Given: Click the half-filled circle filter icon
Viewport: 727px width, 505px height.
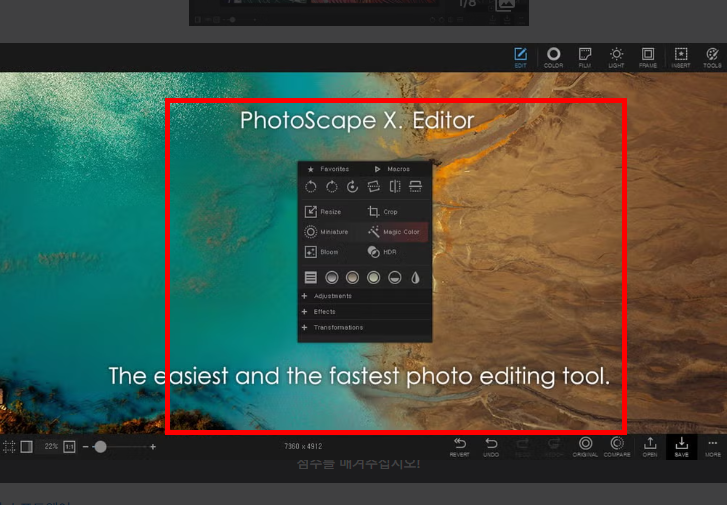Looking at the screenshot, I should 395,277.
